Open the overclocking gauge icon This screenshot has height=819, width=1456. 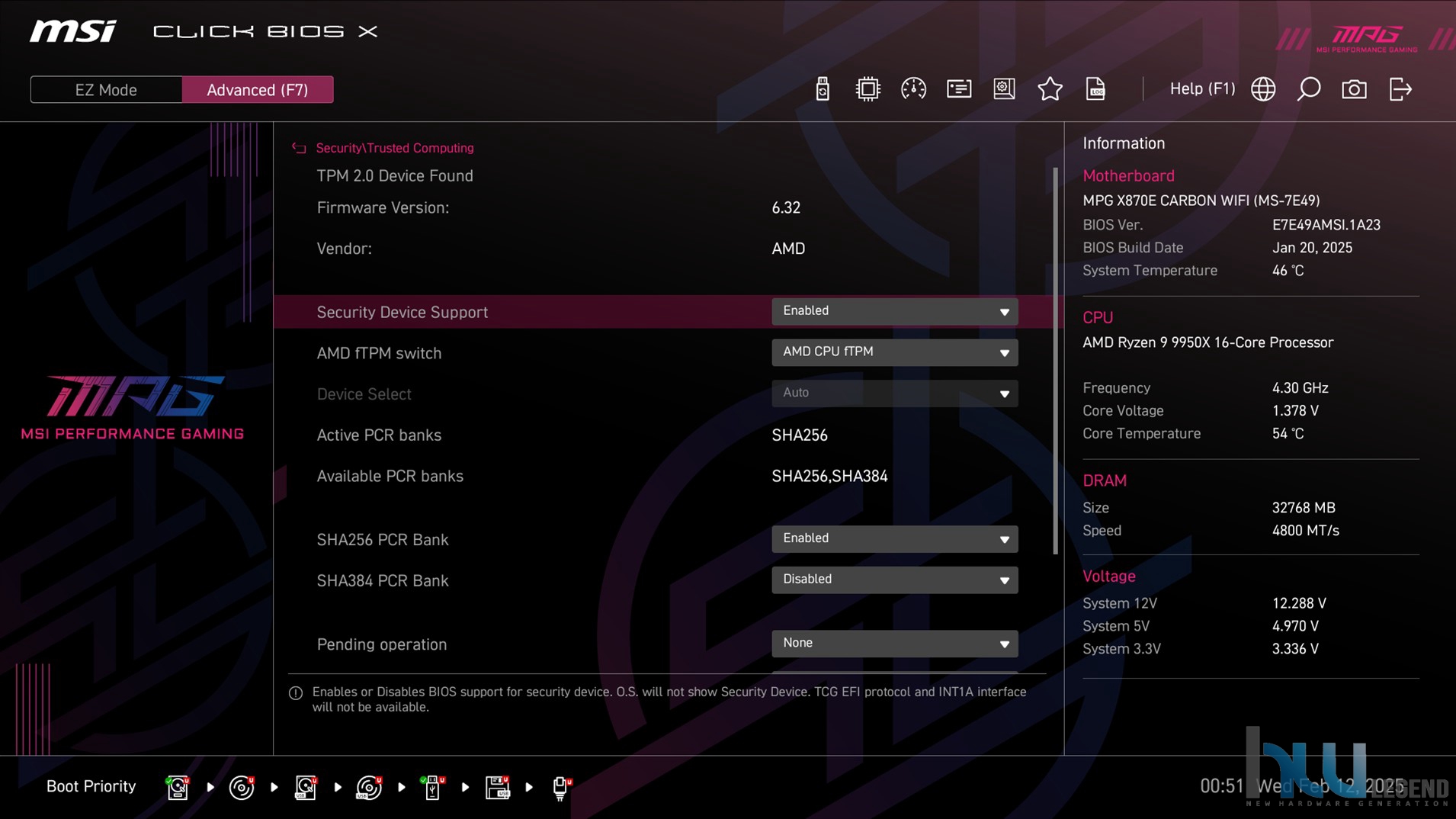pos(913,89)
